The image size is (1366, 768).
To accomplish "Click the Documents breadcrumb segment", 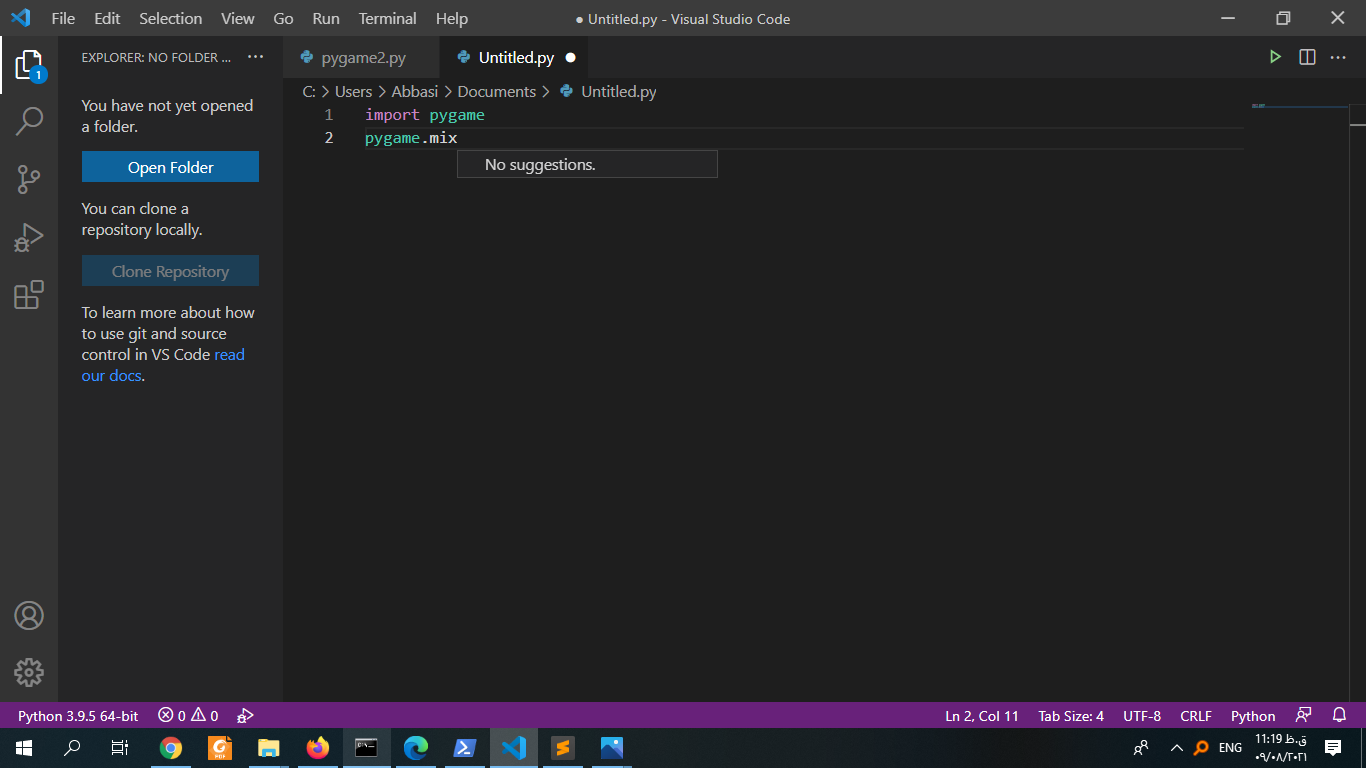I will coord(497,91).
